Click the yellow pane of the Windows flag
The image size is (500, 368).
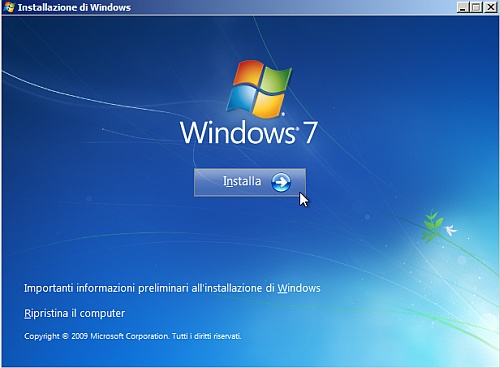269,105
